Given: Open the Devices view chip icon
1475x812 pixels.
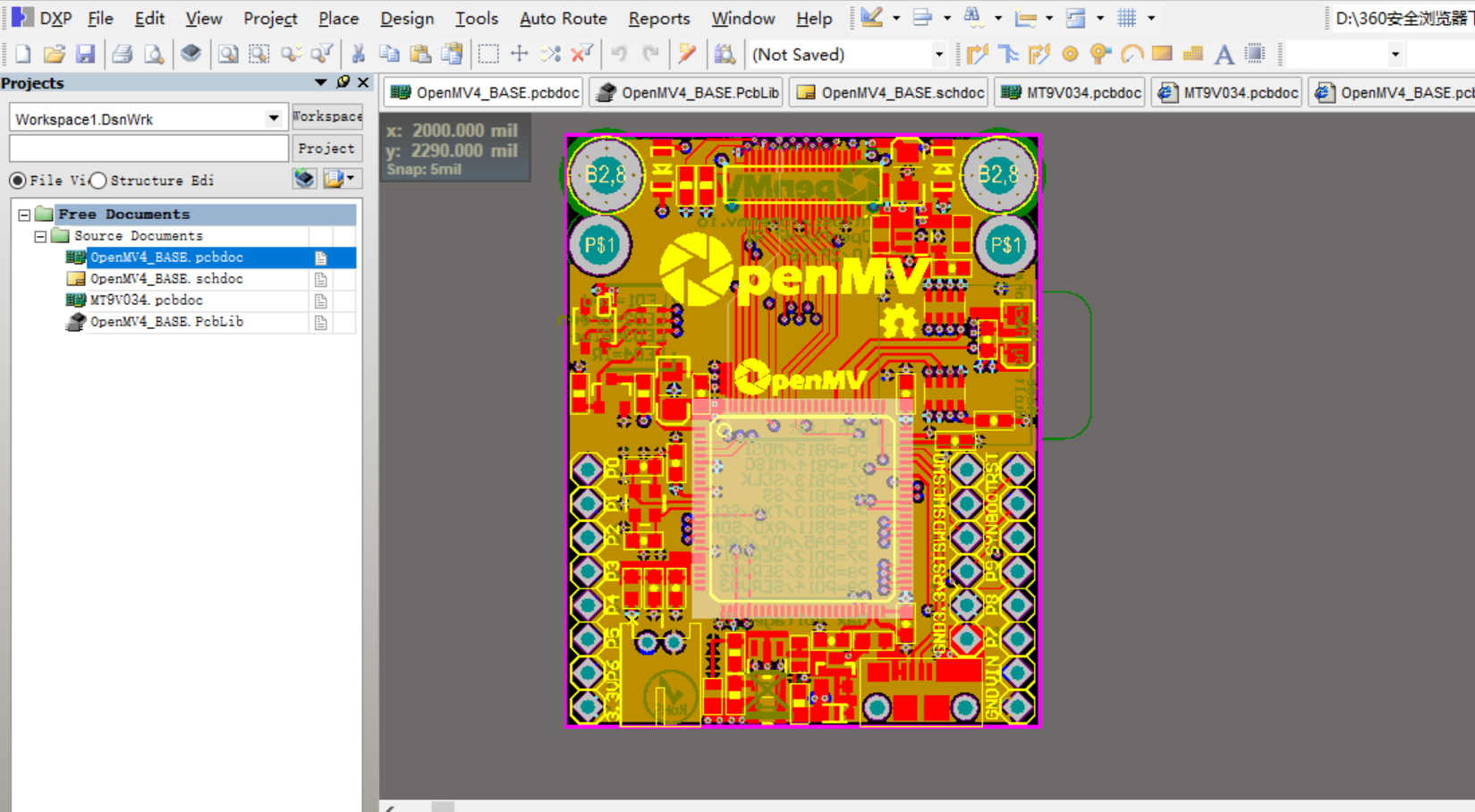Looking at the screenshot, I should (191, 55).
